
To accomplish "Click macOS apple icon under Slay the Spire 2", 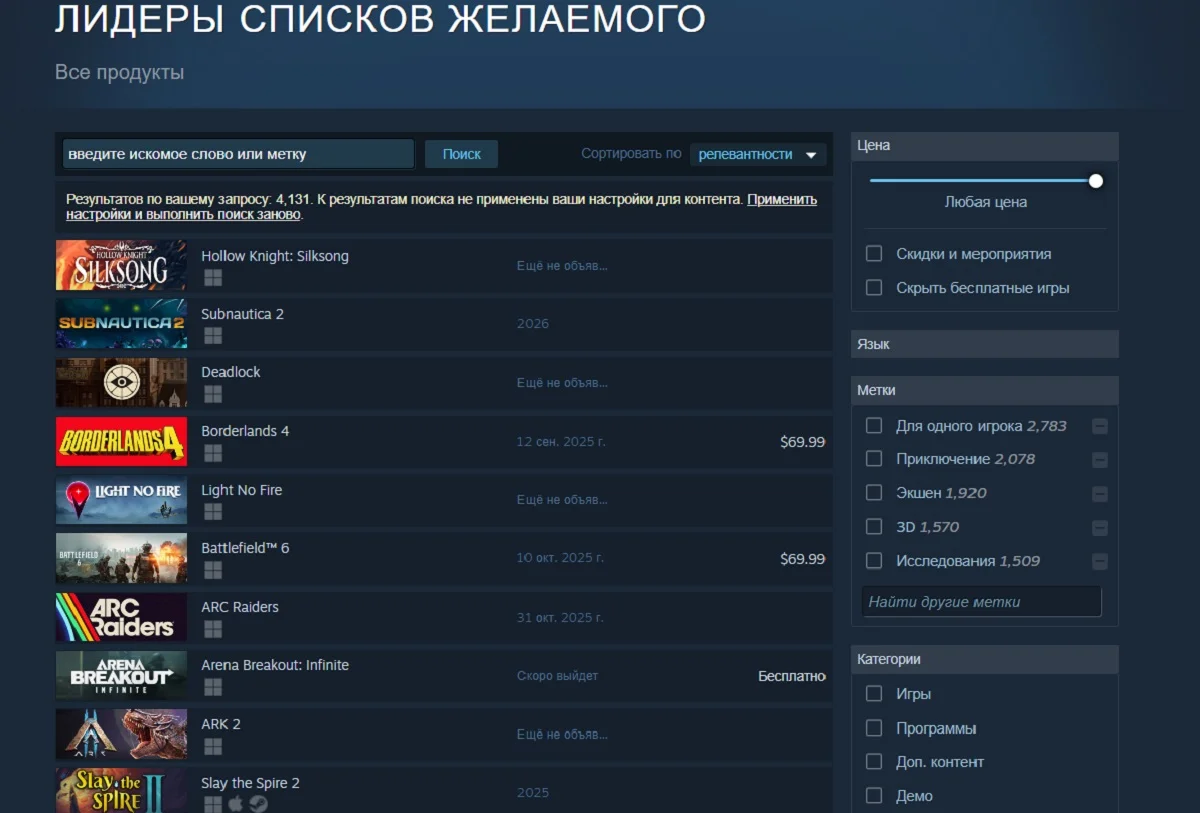I will [x=236, y=804].
